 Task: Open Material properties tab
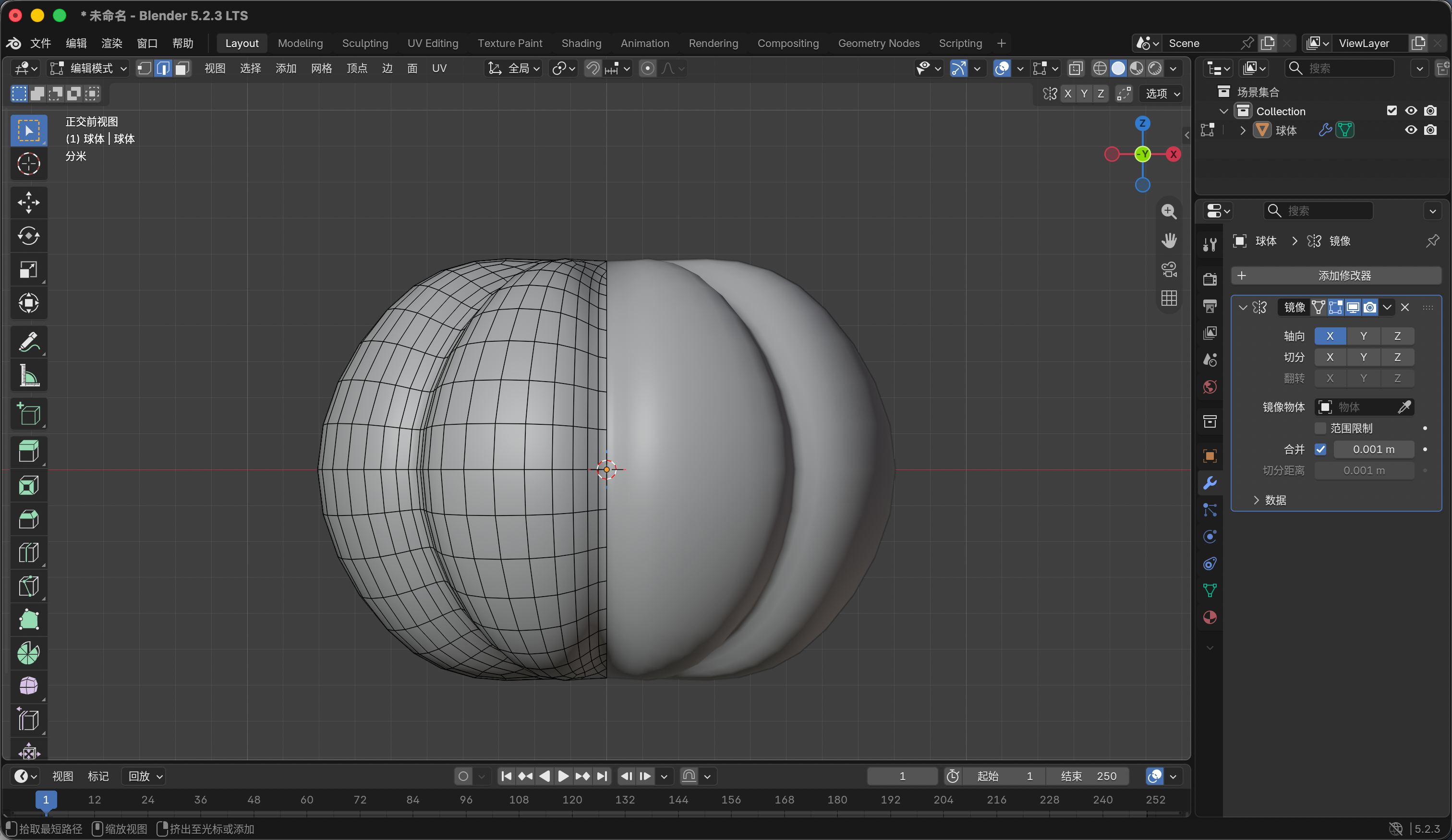[1210, 617]
